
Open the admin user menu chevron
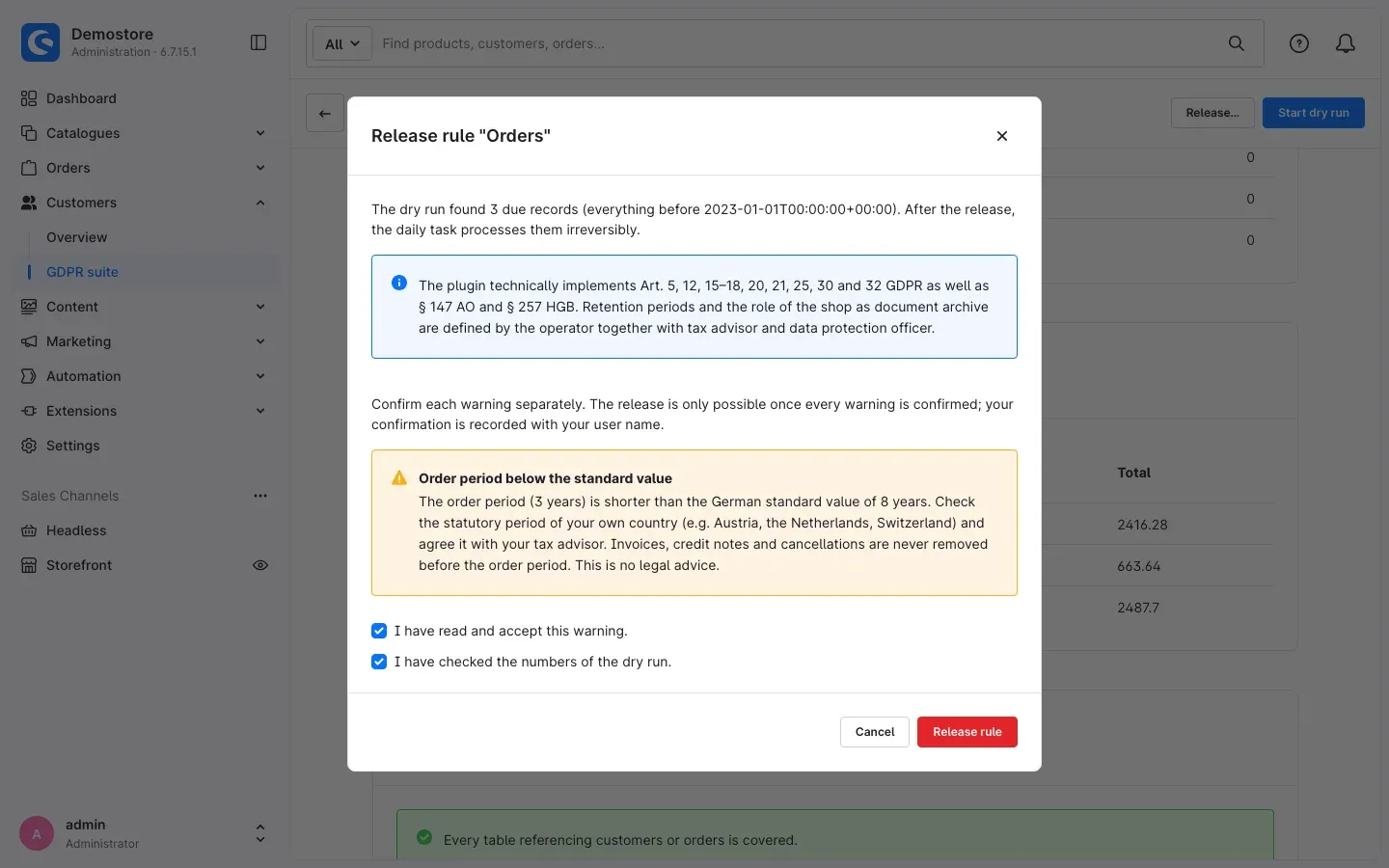click(260, 833)
